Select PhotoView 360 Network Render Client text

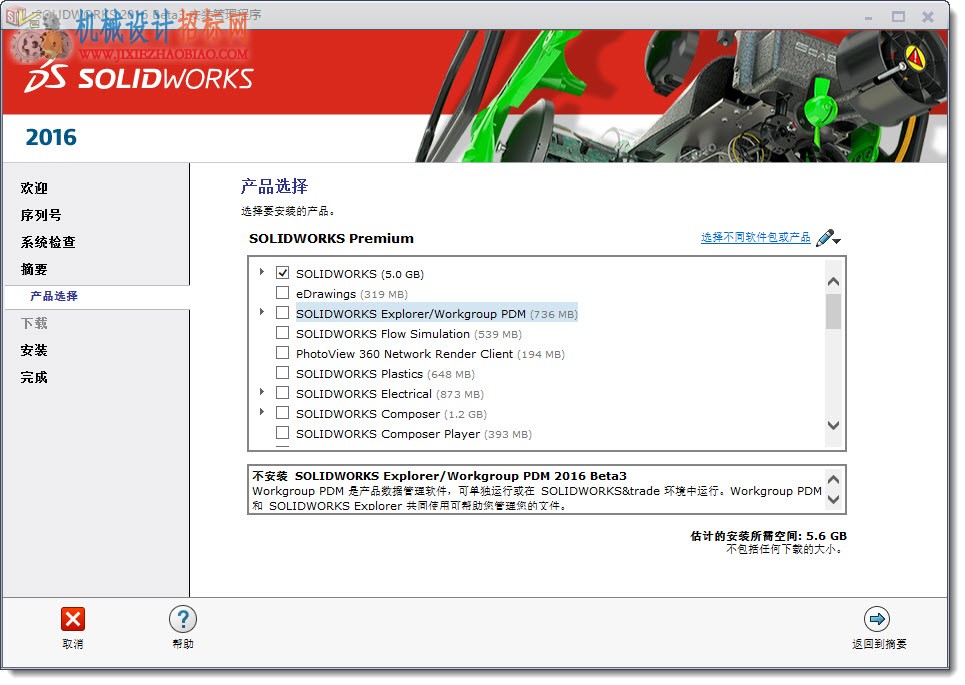tap(430, 354)
